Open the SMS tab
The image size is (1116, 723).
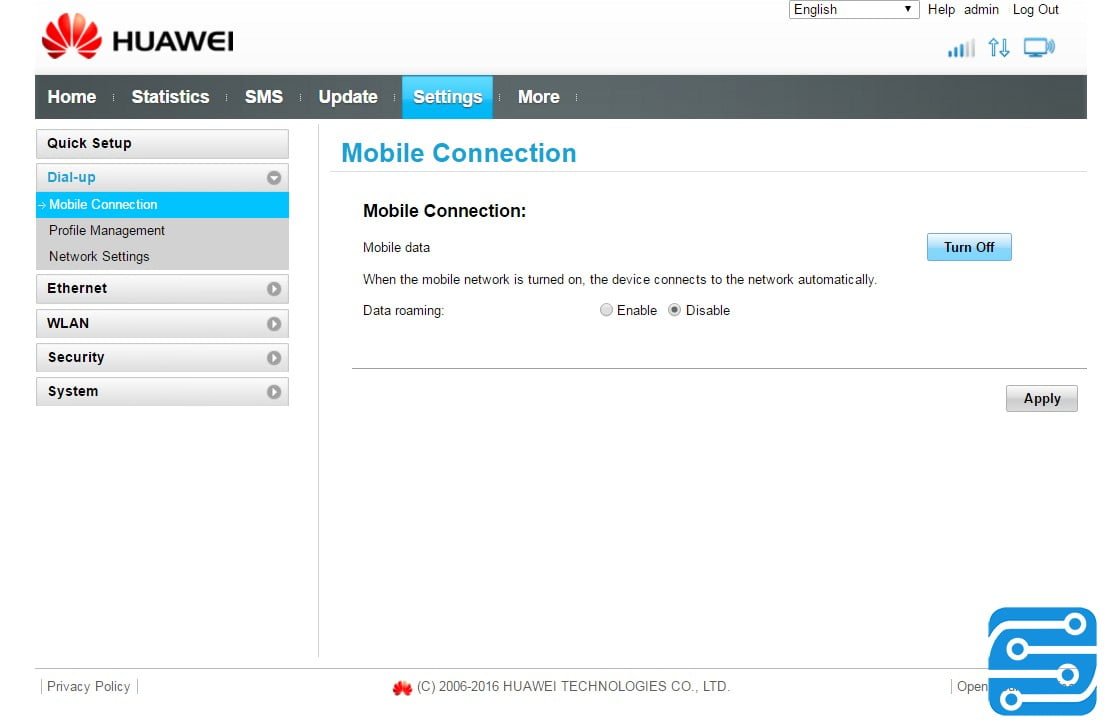[x=264, y=97]
